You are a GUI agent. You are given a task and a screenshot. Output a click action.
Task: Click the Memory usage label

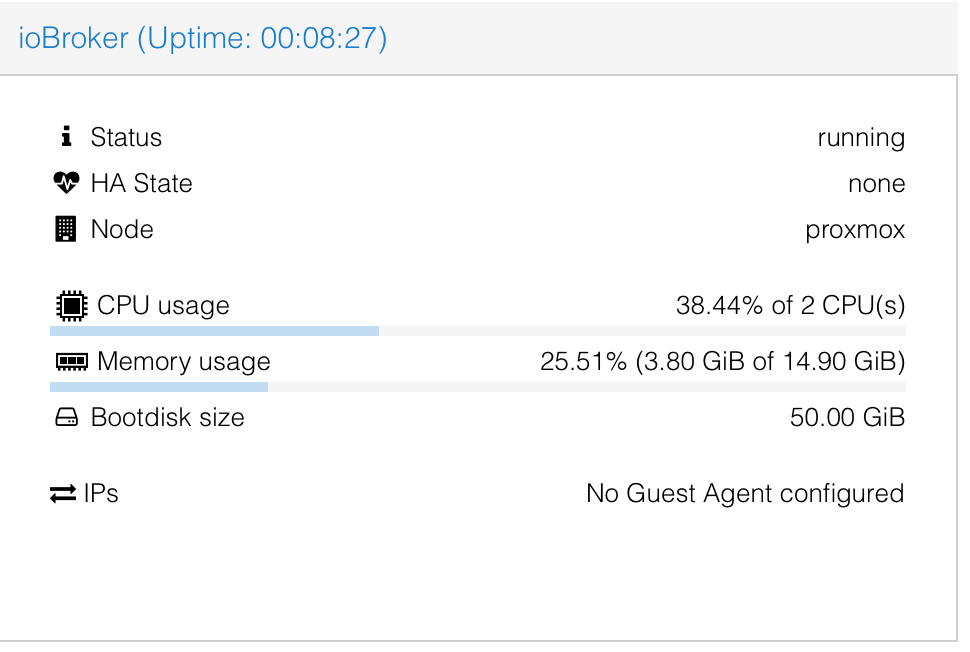coord(184,362)
